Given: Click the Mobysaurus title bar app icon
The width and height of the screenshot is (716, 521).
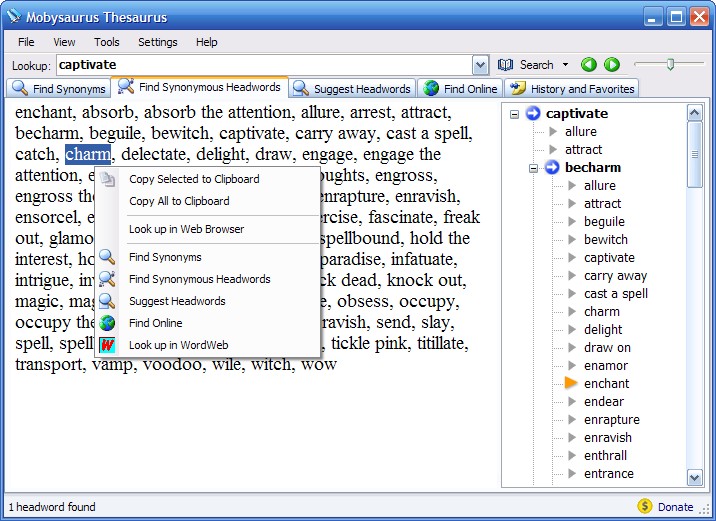Looking at the screenshot, I should (14, 16).
